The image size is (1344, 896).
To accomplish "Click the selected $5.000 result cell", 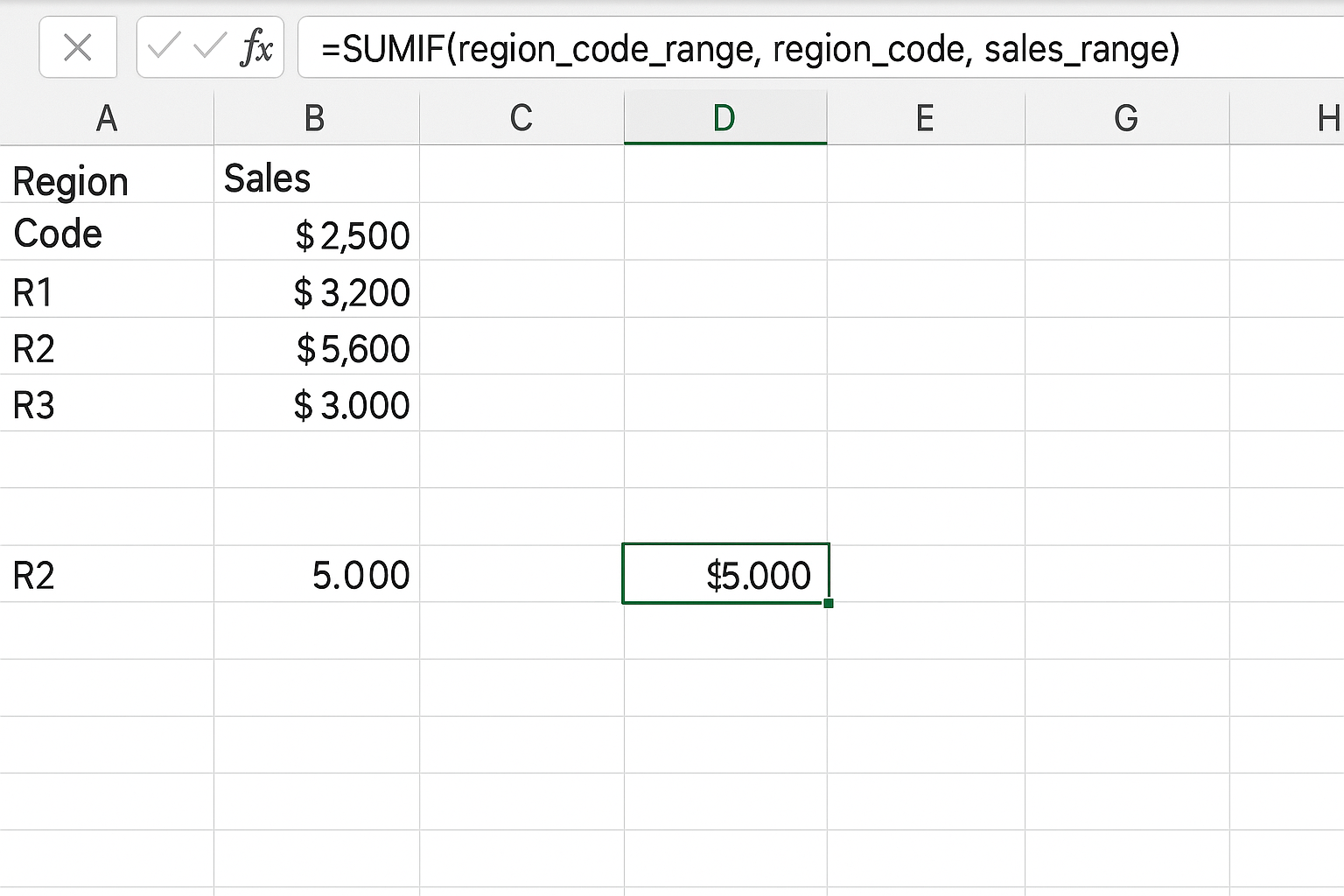I will pos(725,574).
